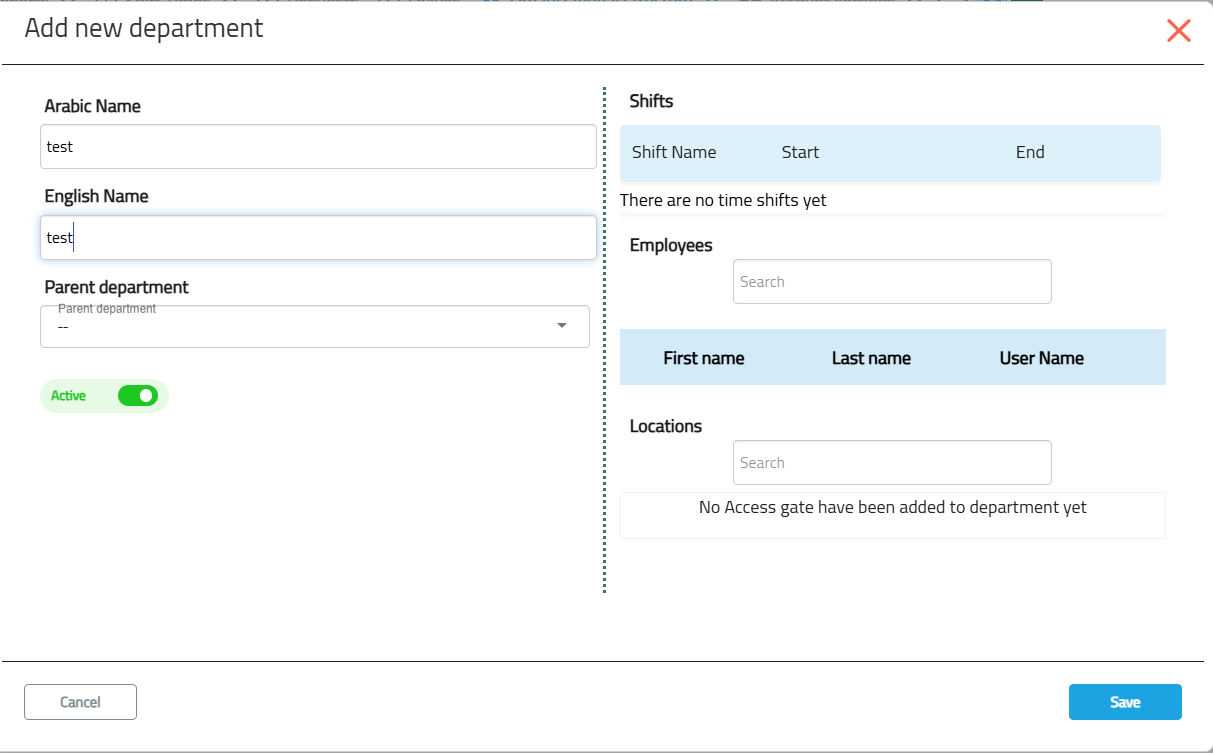Click the Arabic Name text field
The width and height of the screenshot is (1213, 753).
pyautogui.click(x=318, y=147)
